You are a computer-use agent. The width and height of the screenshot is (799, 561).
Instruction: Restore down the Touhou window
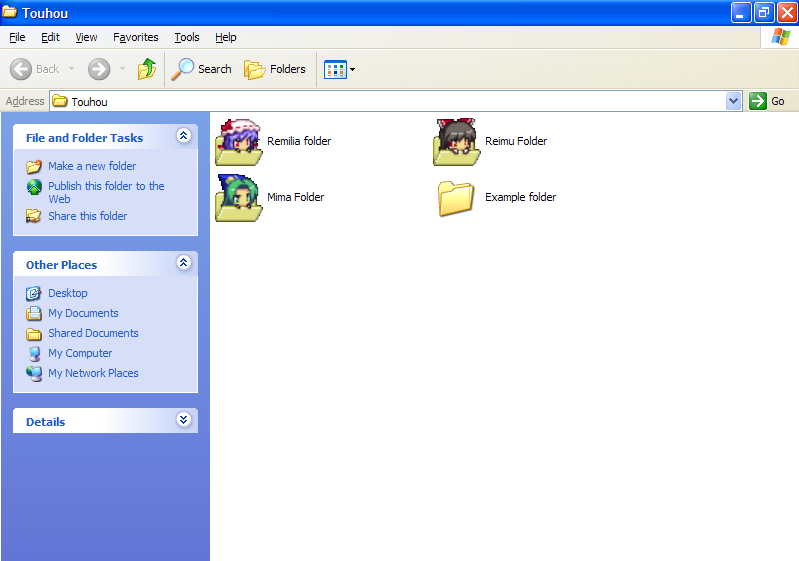(764, 13)
